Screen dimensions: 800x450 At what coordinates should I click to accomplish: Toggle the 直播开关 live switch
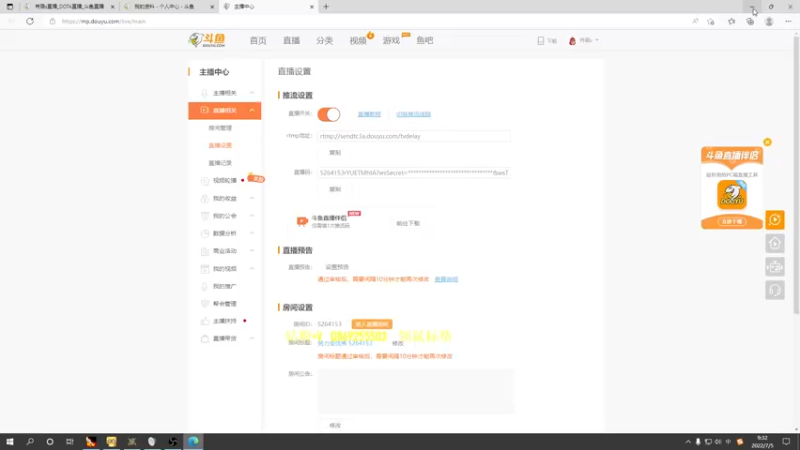click(329, 114)
